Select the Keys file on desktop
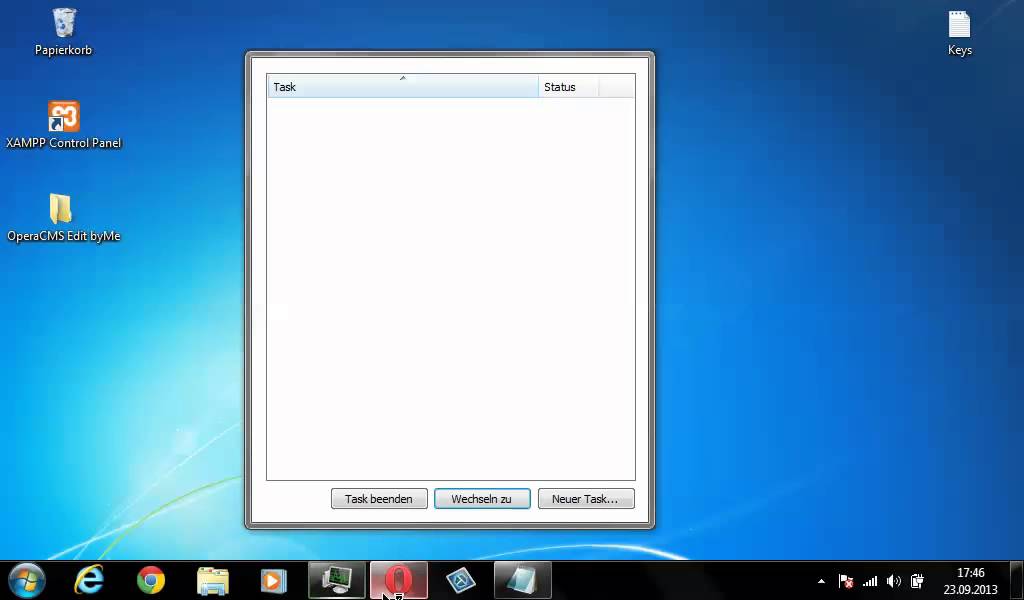This screenshot has width=1024, height=600. pos(959,33)
